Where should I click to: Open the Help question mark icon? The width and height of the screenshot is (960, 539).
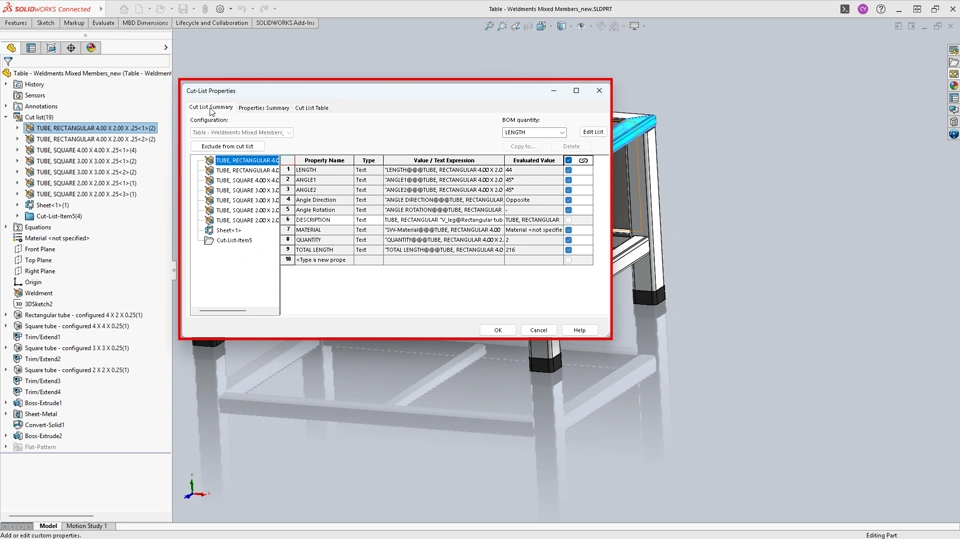(880, 9)
